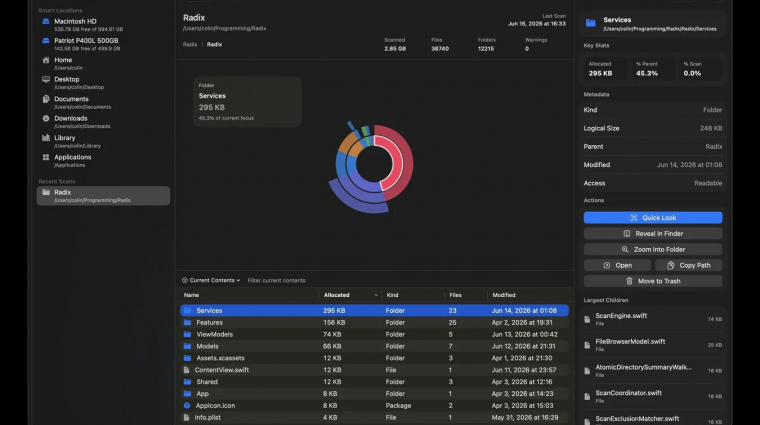This screenshot has width=760, height=425.
Task: Click Reveal in Finder button
Action: click(652, 234)
